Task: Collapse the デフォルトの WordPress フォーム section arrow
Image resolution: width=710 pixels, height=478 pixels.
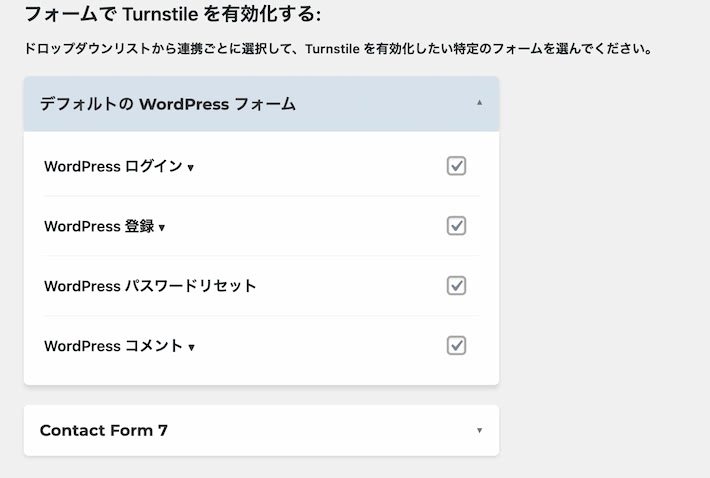Action: [479, 103]
